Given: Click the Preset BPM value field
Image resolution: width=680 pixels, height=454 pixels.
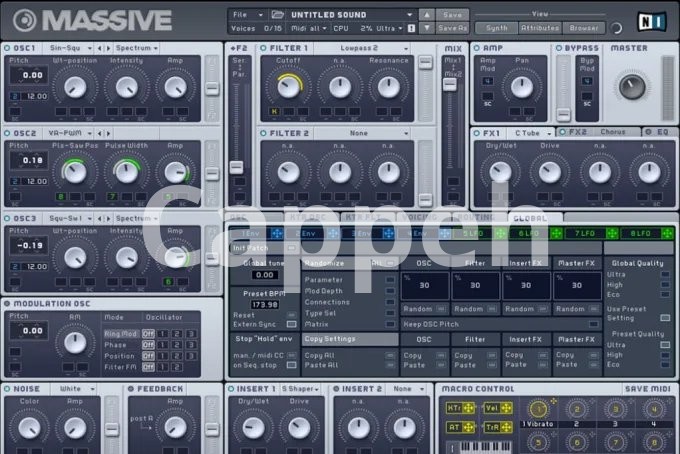Looking at the screenshot, I should (266, 304).
